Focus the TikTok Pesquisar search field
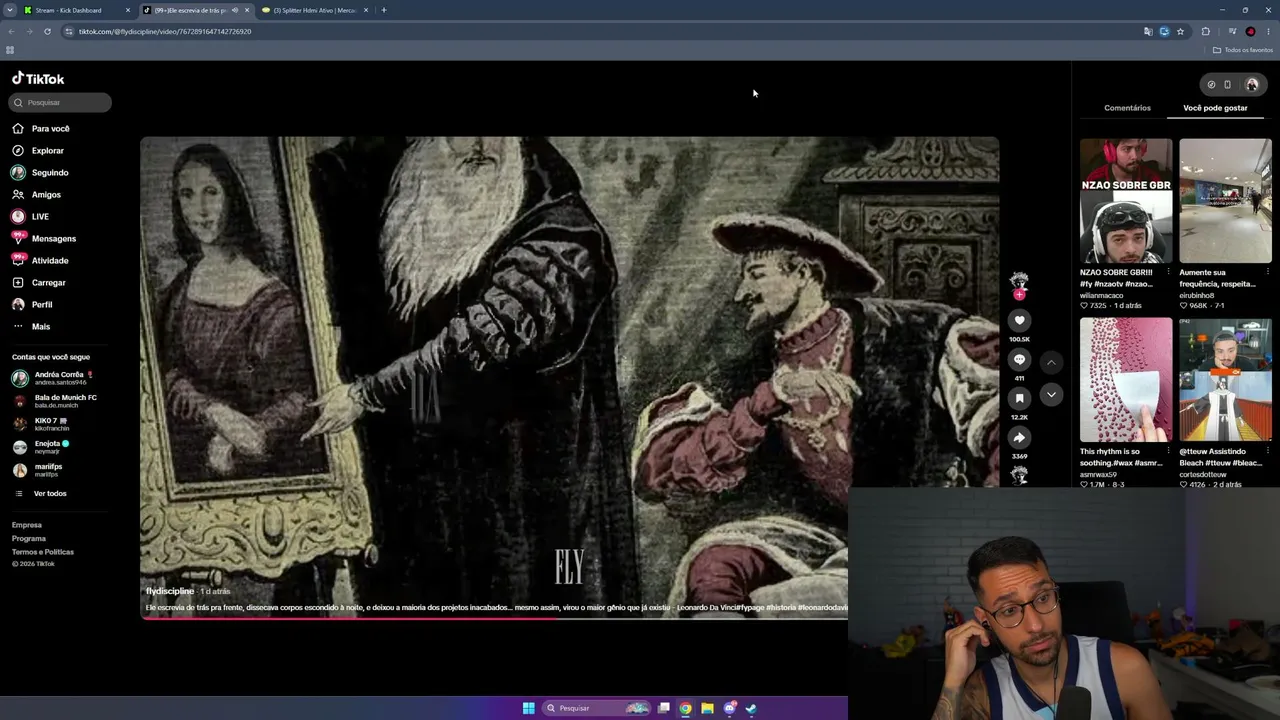 60,102
